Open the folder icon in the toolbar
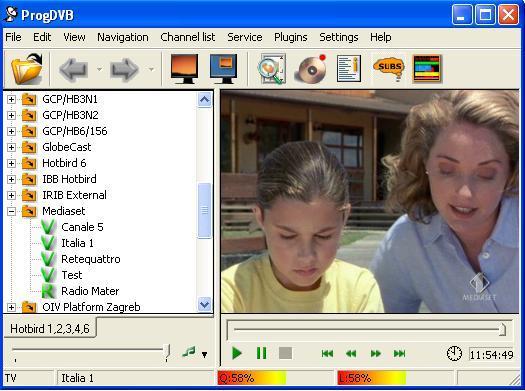 pyautogui.click(x=27, y=69)
